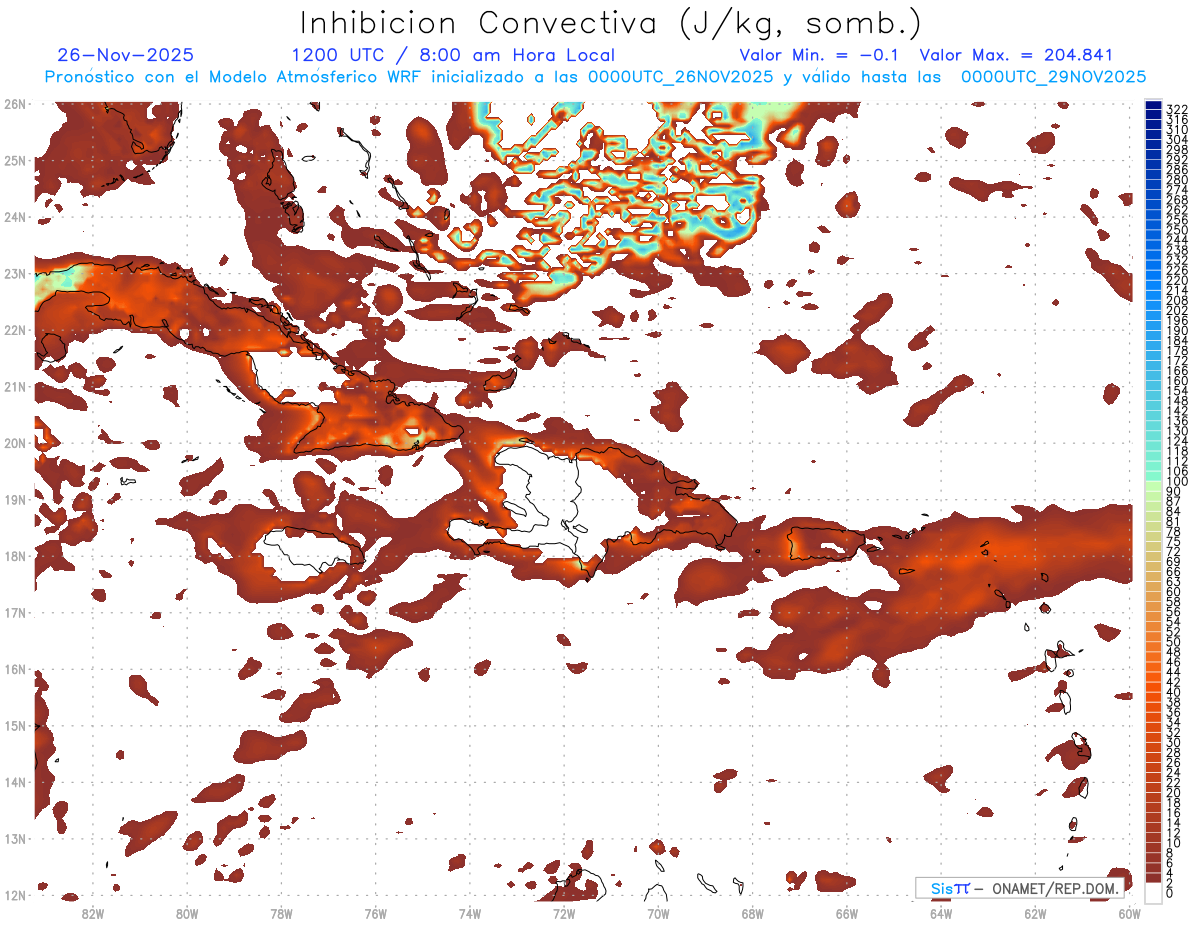Pick the dark navy swatch atop the colorbar
1200x927 pixels.
coord(1154,106)
